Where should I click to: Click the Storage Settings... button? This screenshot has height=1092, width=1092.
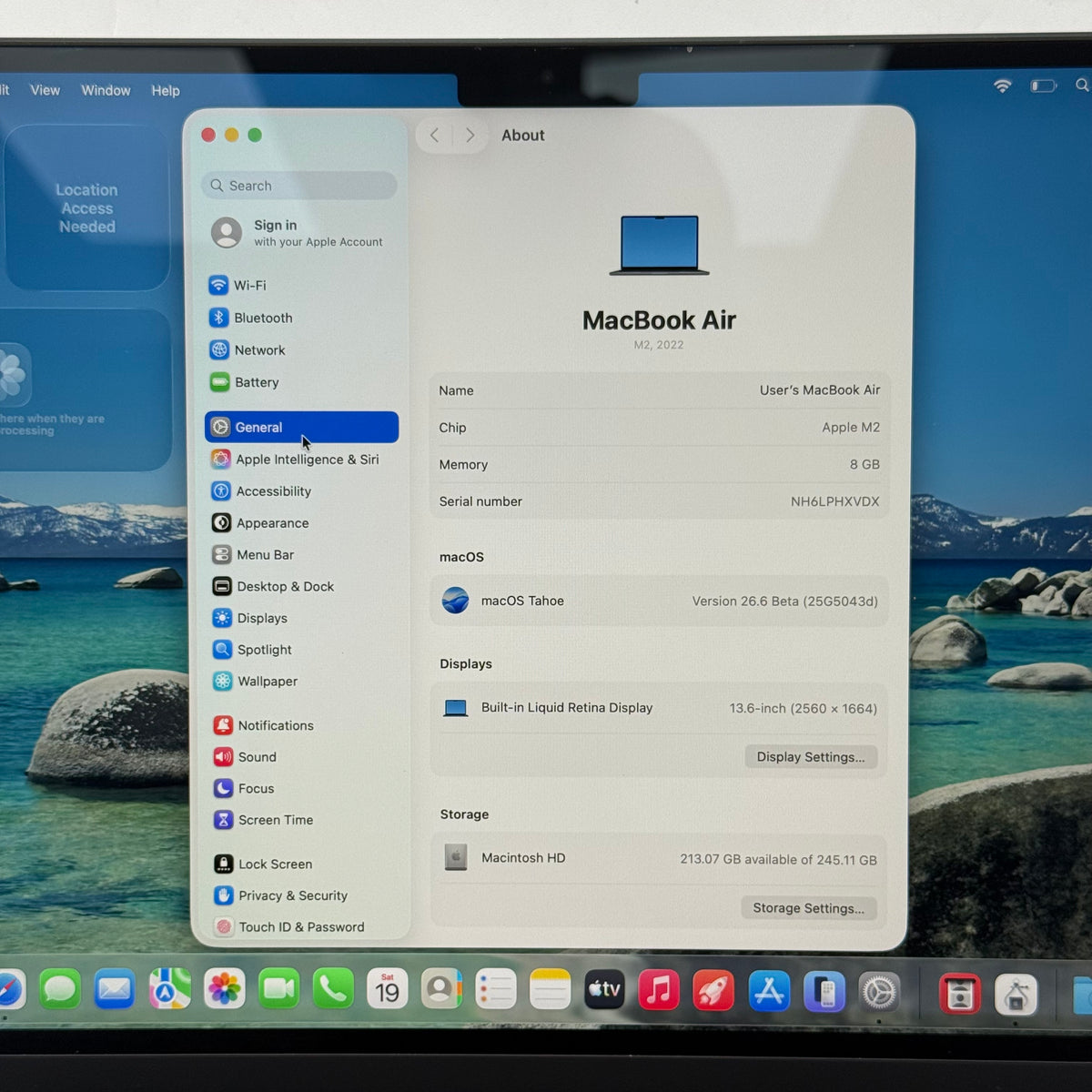(x=808, y=908)
